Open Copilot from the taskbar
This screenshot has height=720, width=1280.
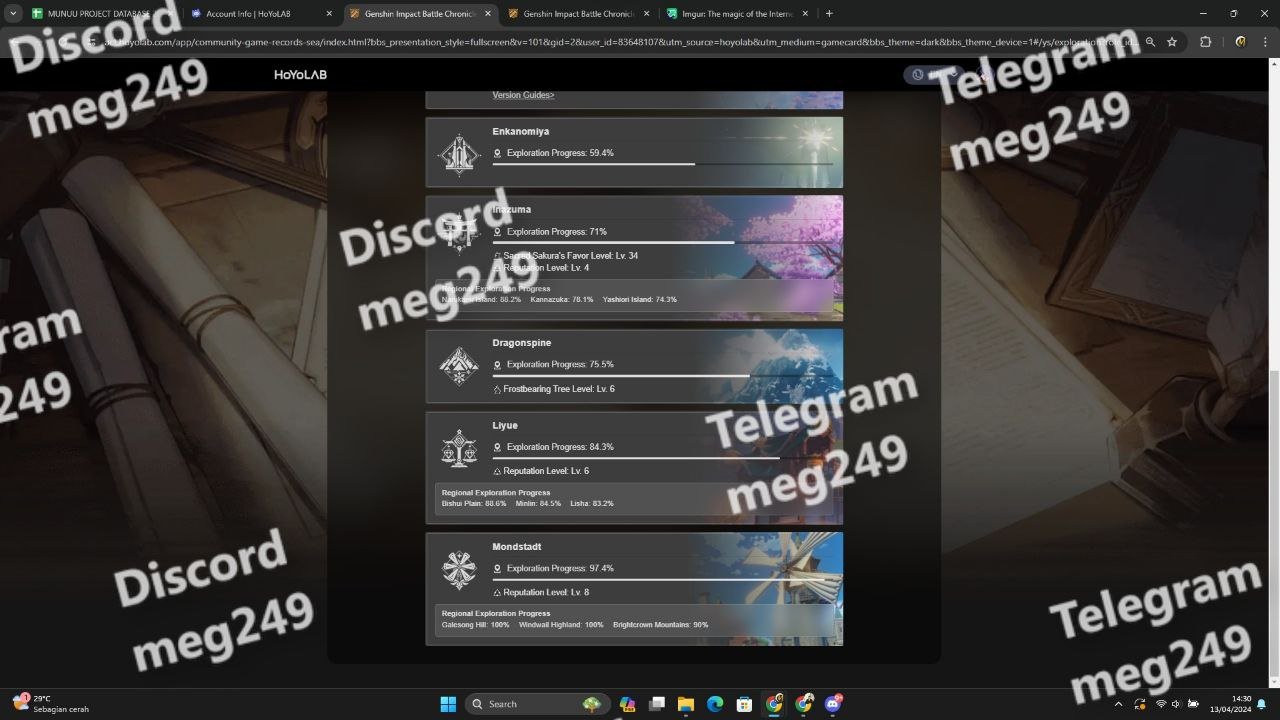(x=627, y=704)
